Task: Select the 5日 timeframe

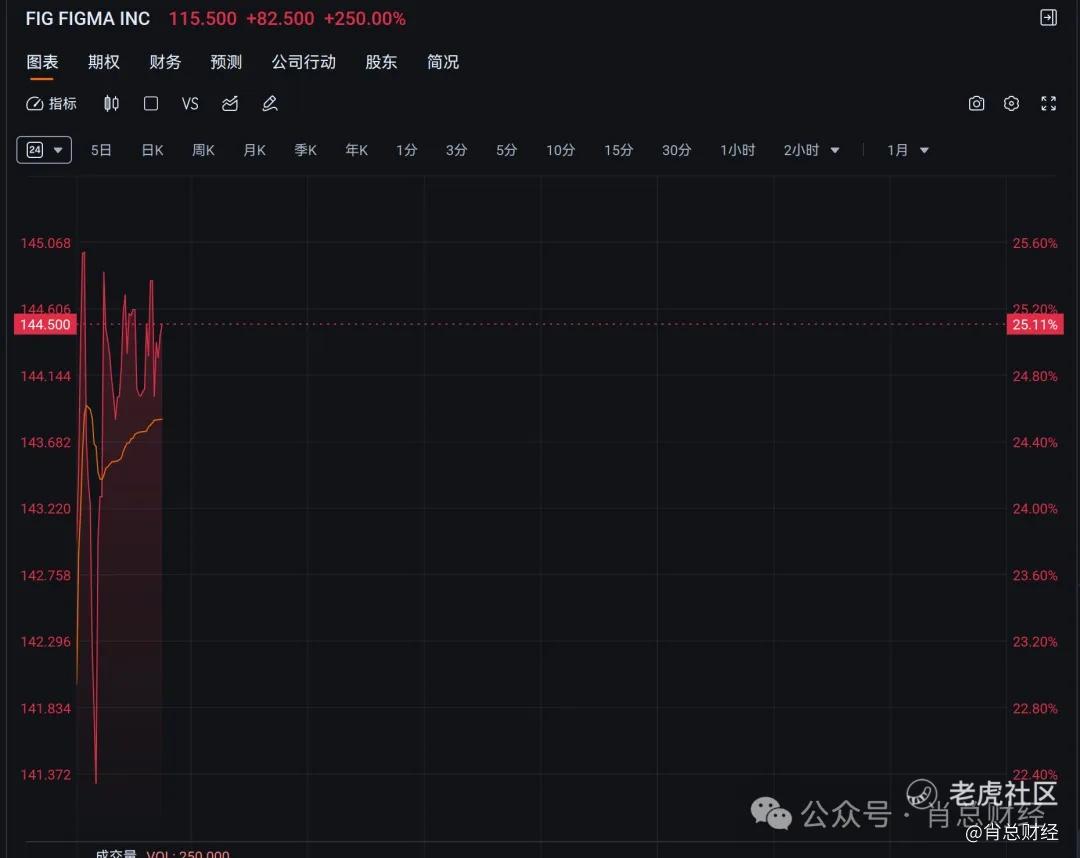Action: [101, 150]
